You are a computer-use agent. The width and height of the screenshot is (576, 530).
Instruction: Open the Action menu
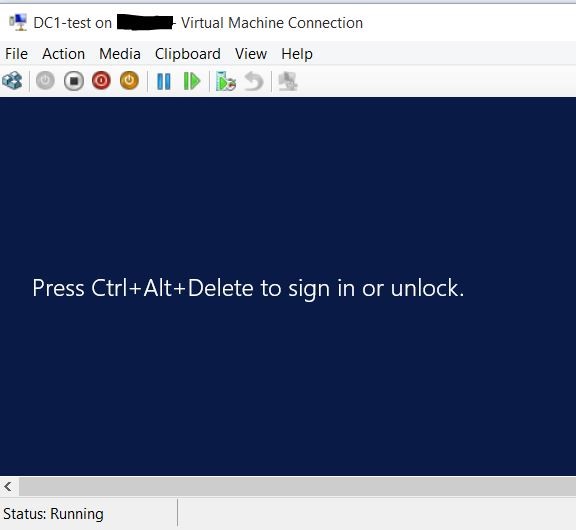point(64,54)
